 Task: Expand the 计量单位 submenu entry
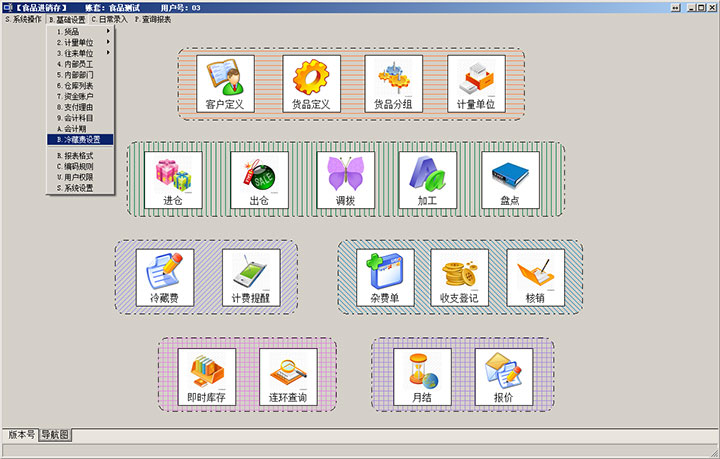[80, 43]
